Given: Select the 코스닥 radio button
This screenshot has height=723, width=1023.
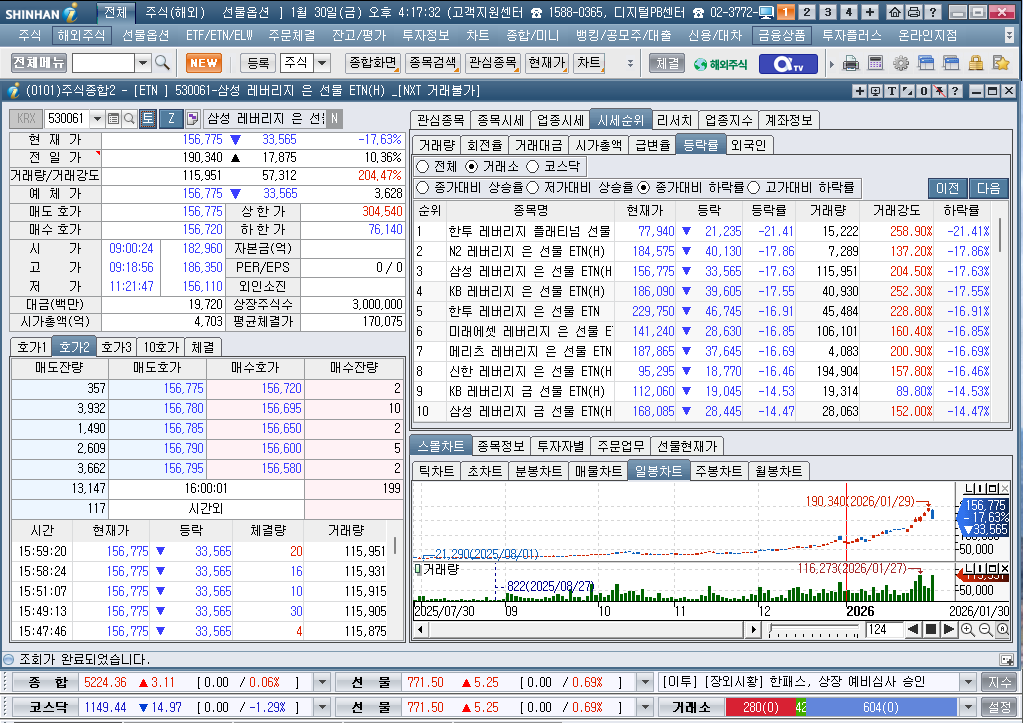Looking at the screenshot, I should (532, 166).
